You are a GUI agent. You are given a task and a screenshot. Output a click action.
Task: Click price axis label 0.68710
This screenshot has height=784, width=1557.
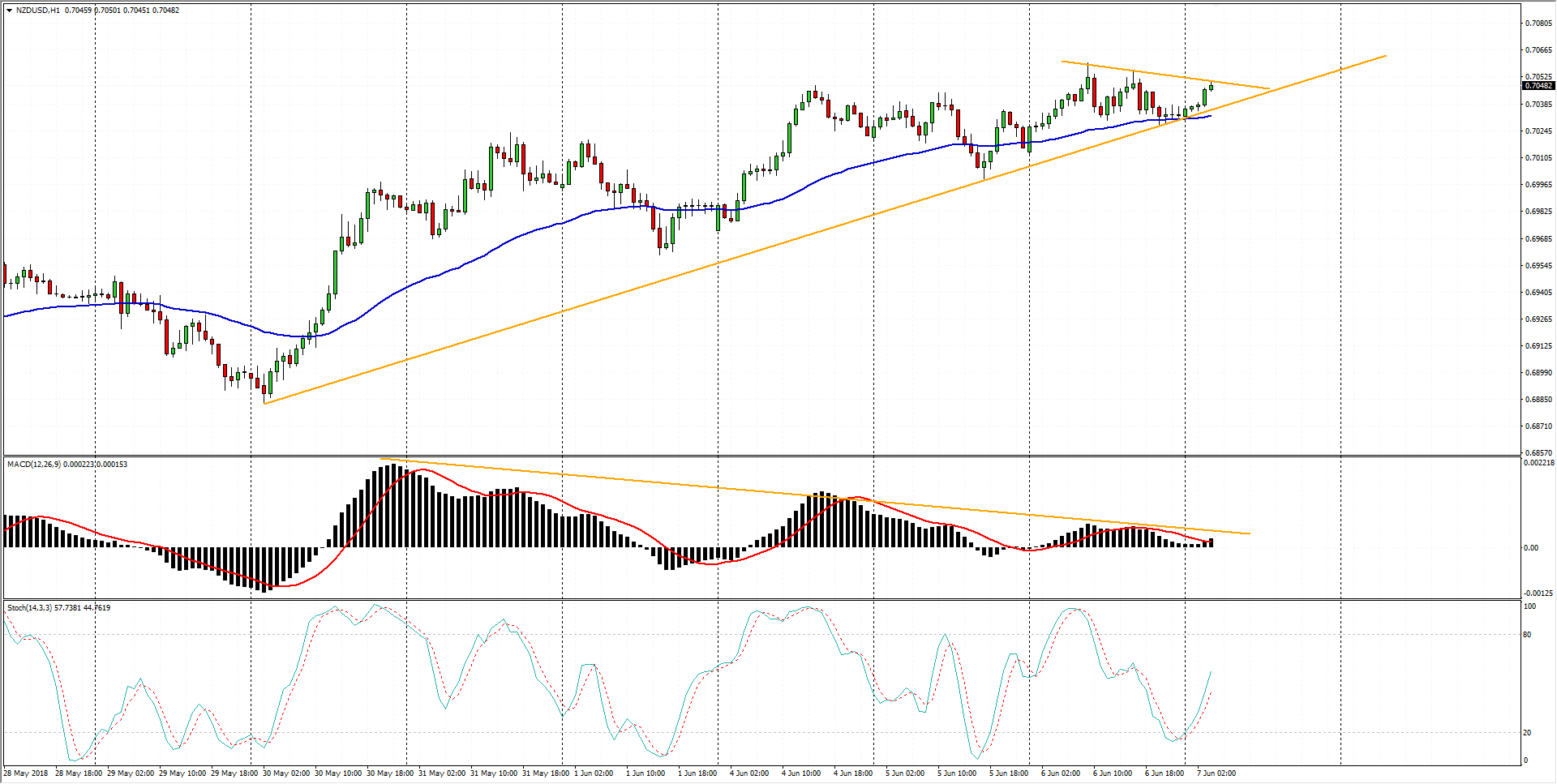[1538, 426]
